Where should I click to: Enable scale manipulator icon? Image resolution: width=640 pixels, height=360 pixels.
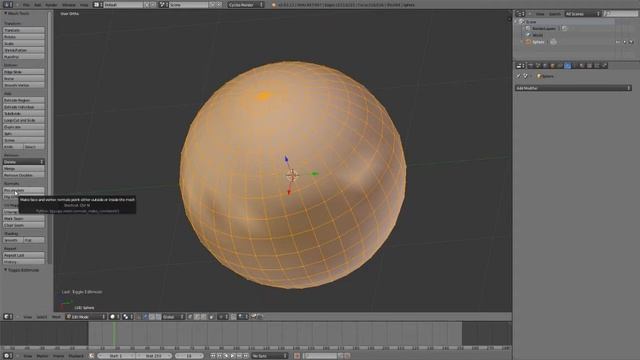tap(158, 317)
